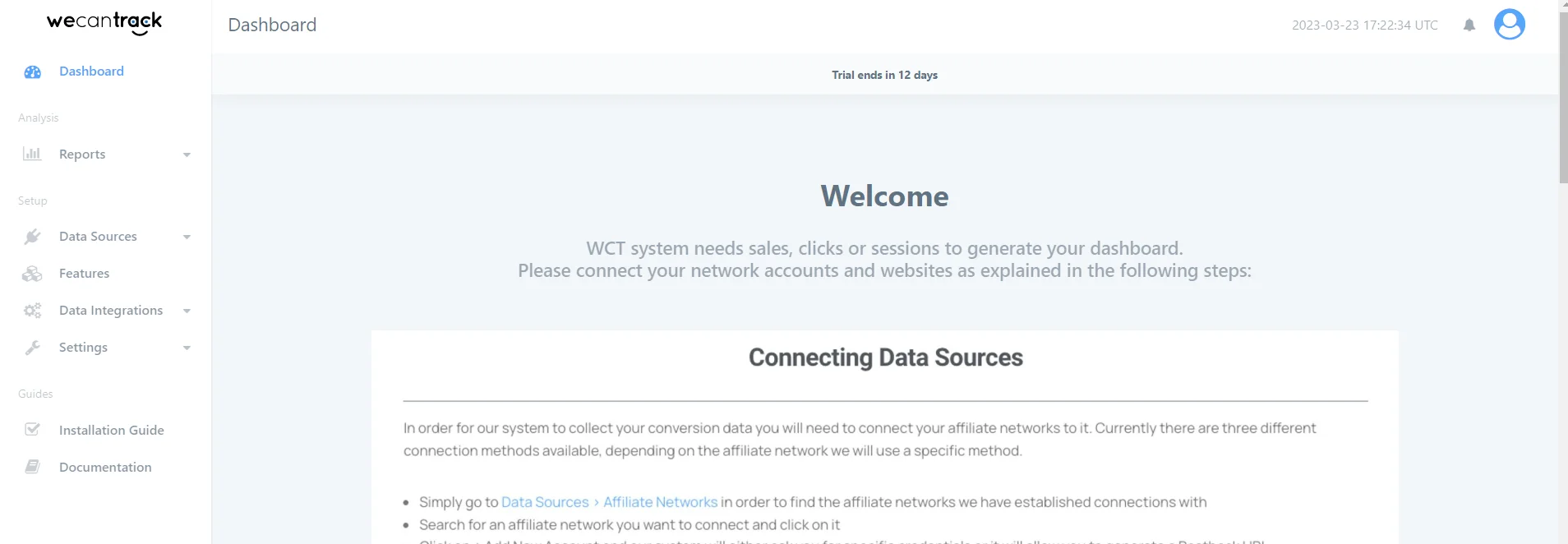This screenshot has width=1568, height=544.
Task: Expand the Data Integrations submenu arrow
Action: click(187, 311)
